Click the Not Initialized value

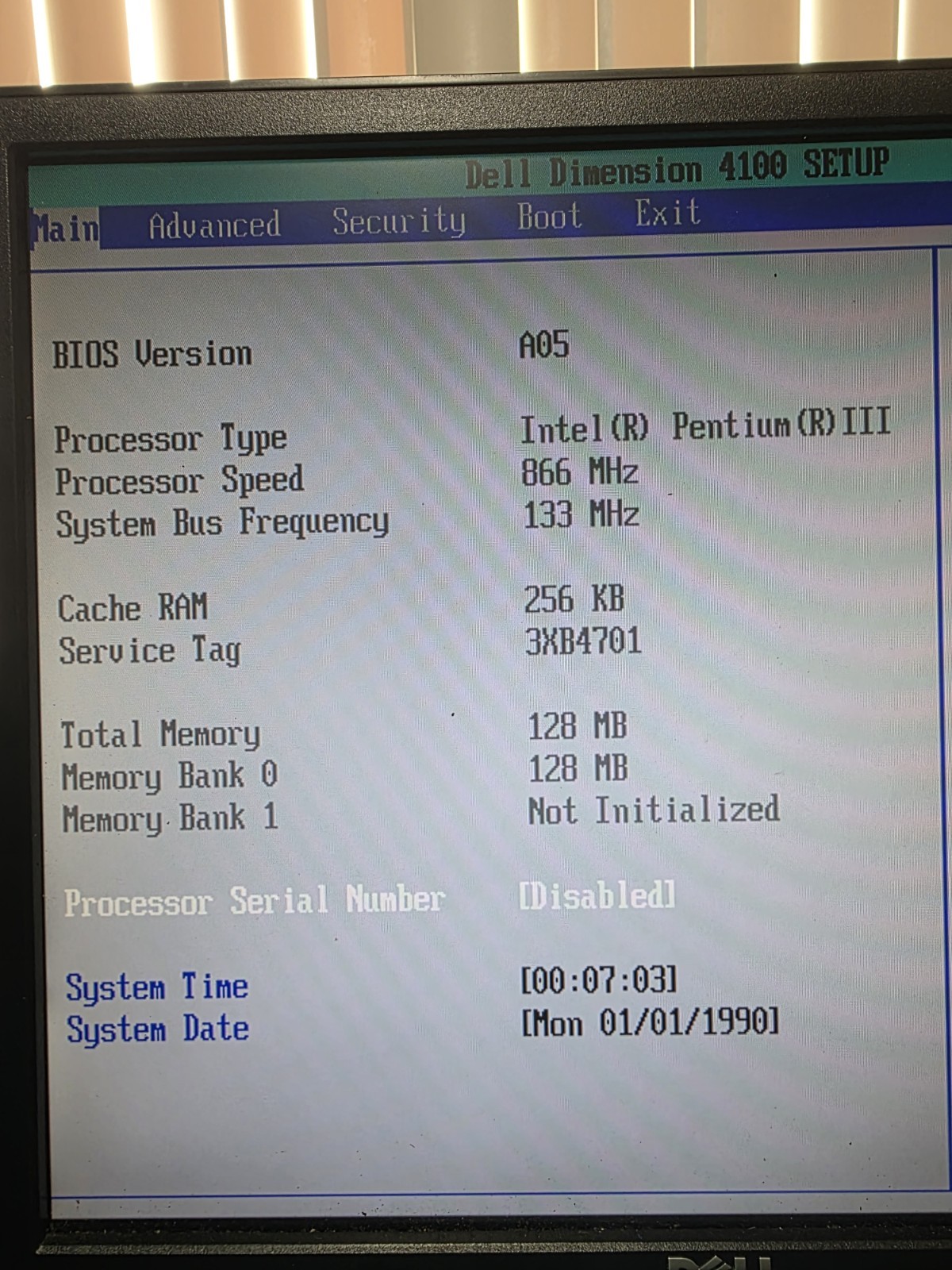click(654, 810)
